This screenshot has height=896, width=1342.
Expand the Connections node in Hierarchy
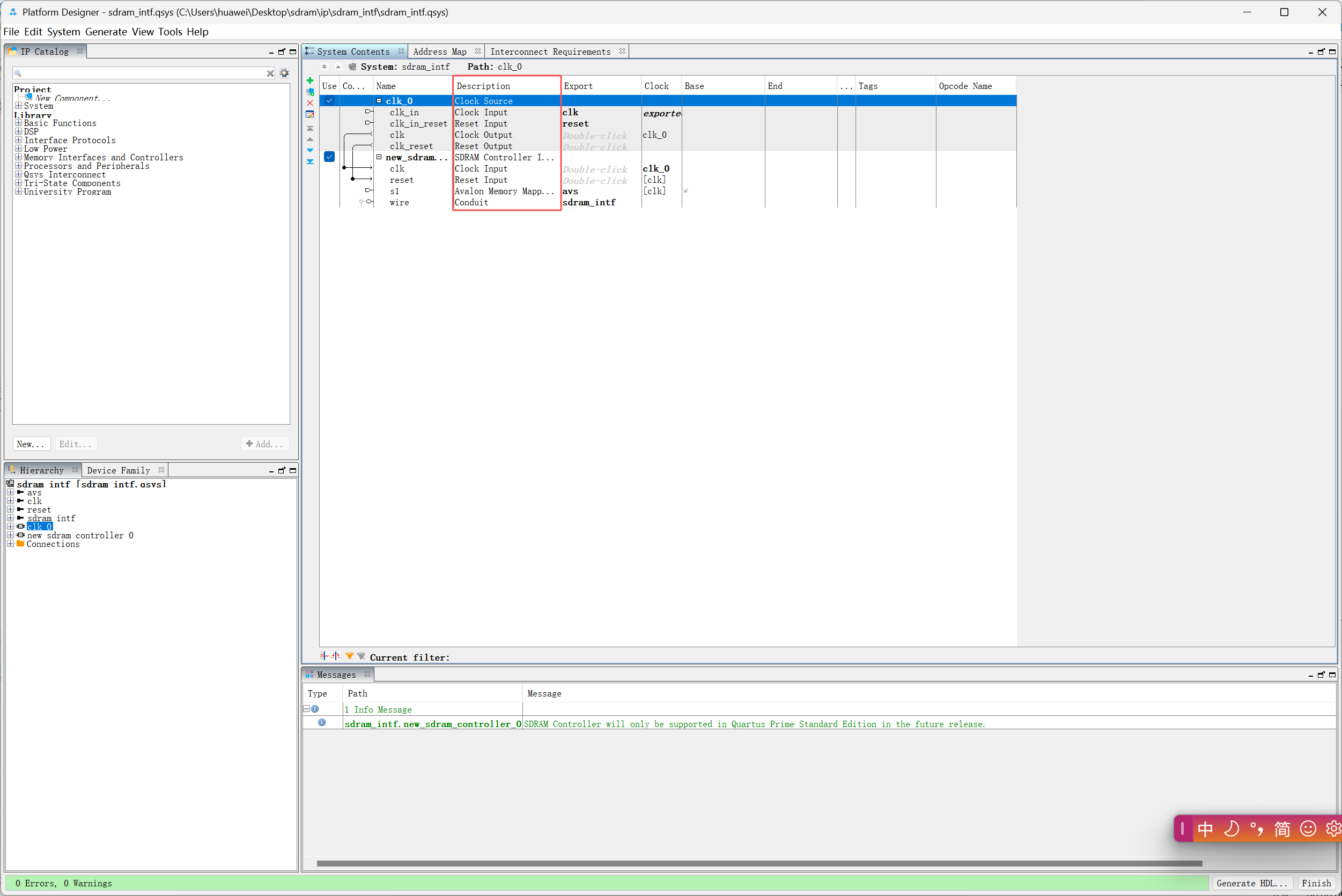(x=10, y=544)
